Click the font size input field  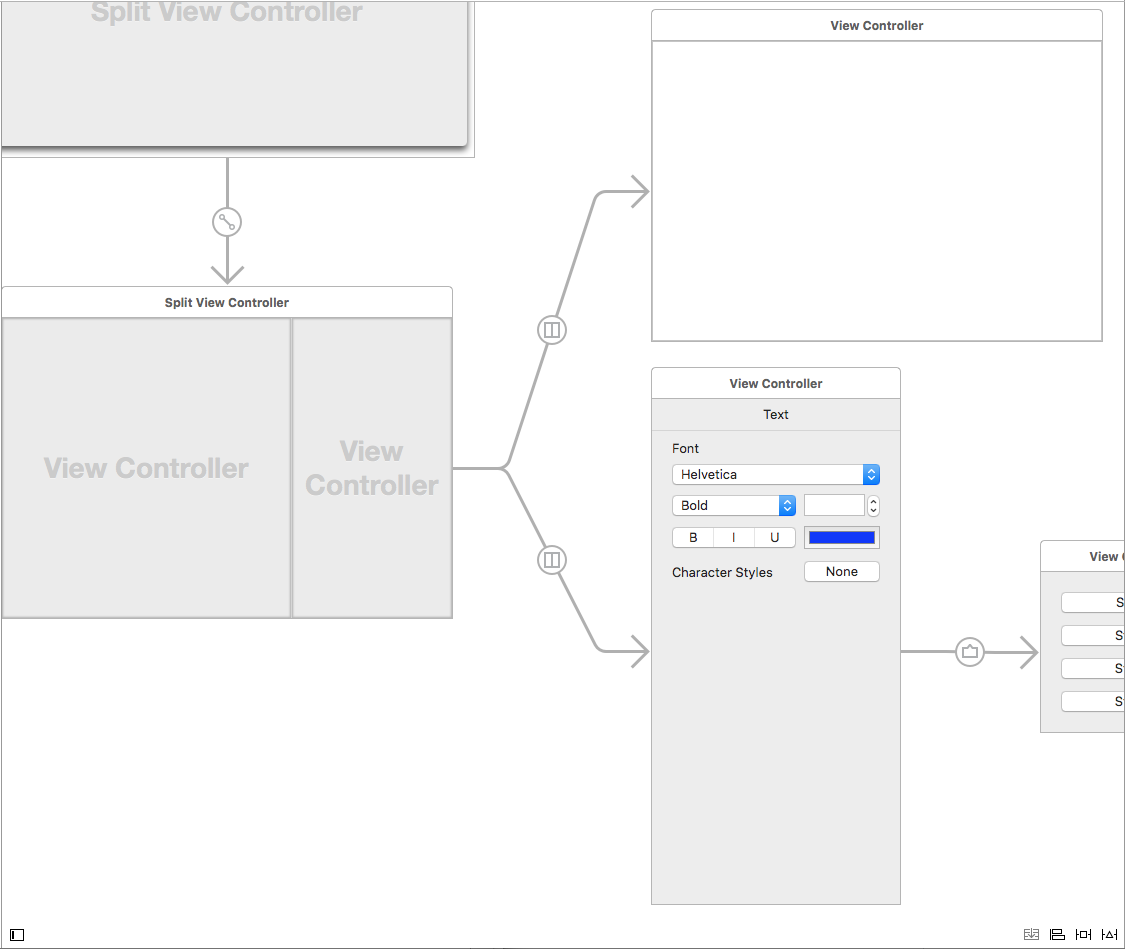[835, 505]
